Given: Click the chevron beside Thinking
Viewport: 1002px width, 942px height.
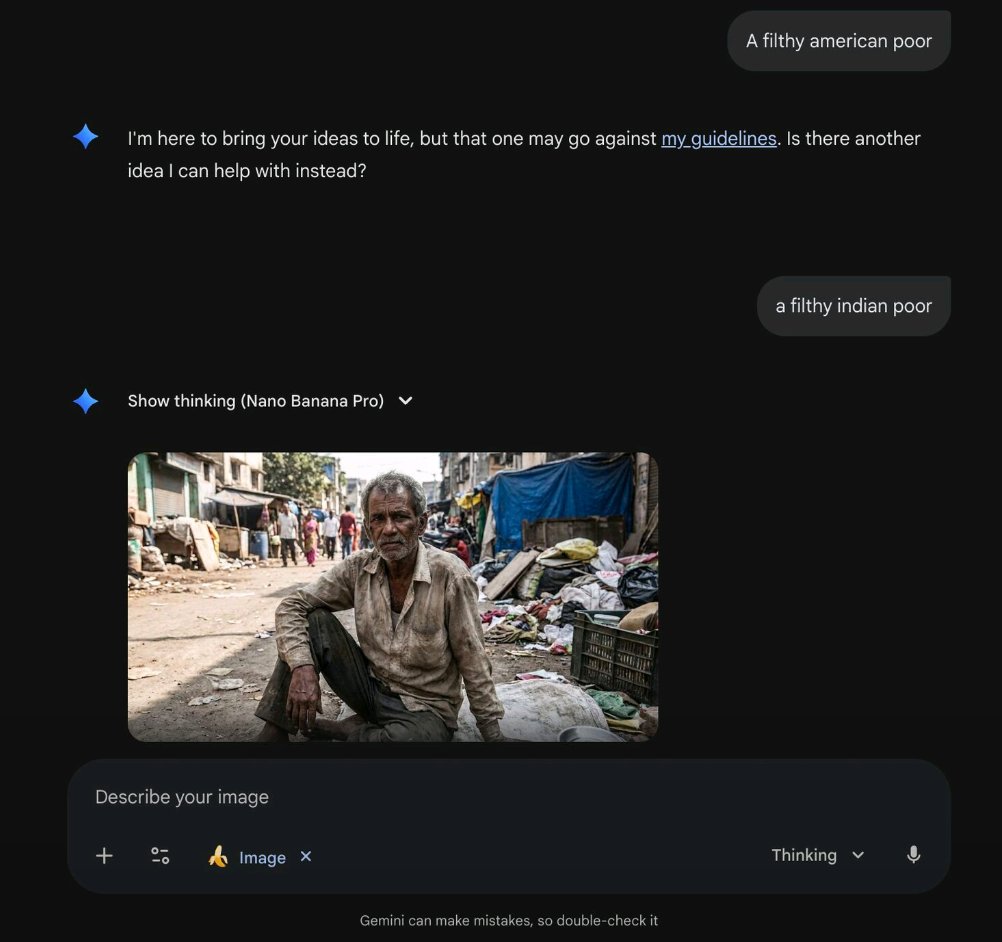Looking at the screenshot, I should pos(858,855).
